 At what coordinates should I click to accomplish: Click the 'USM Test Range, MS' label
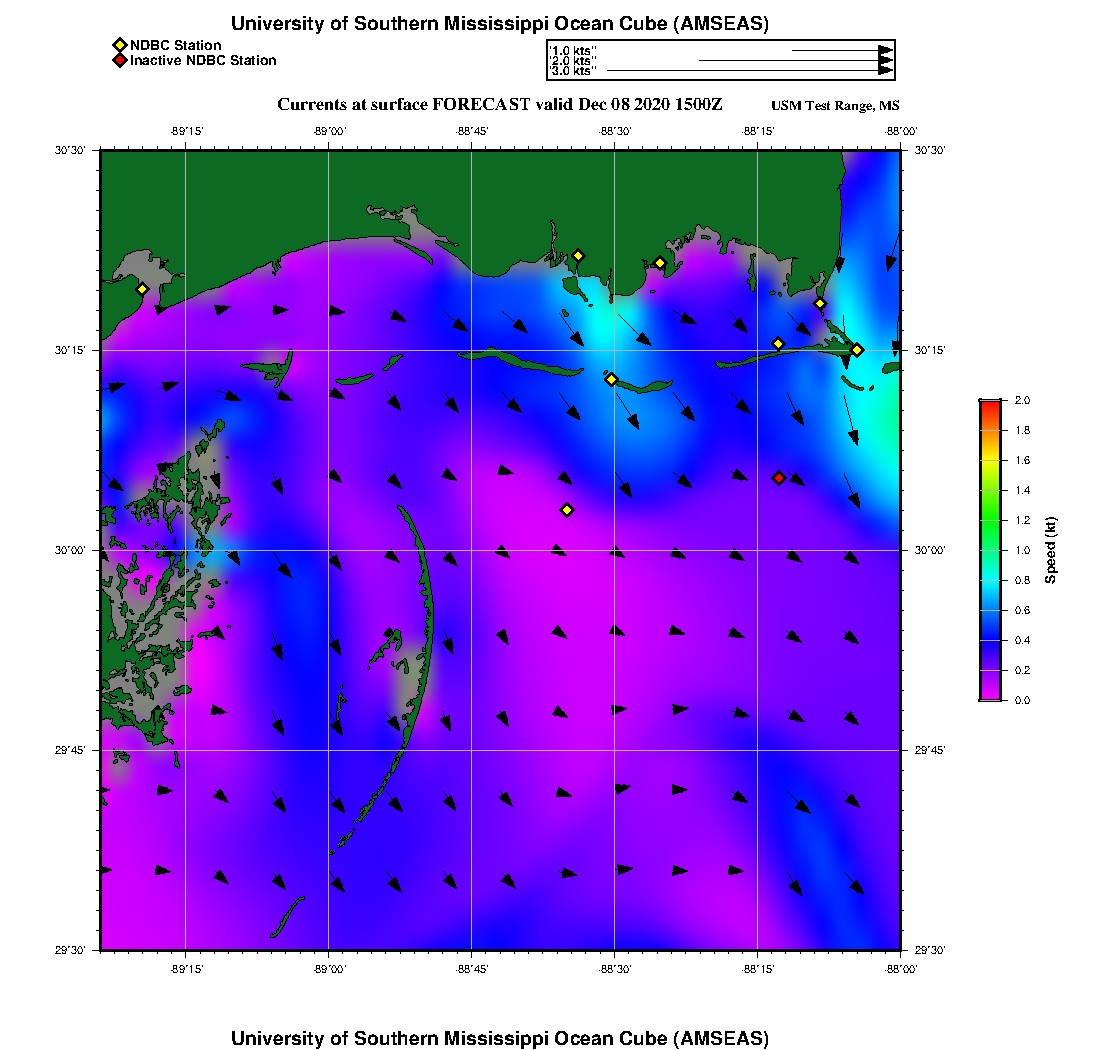pos(835,106)
